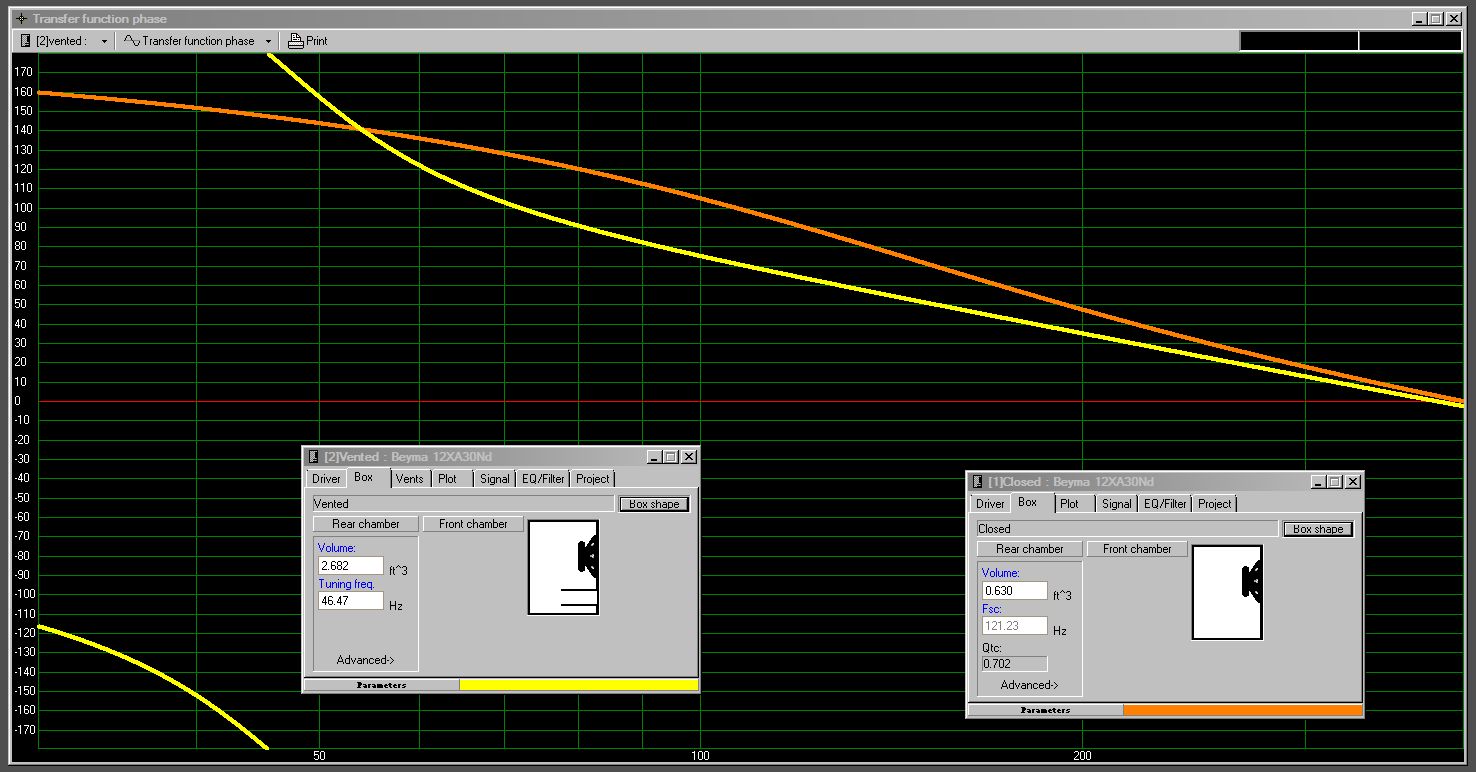Viewport: 1476px width, 772px height.
Task: Expand Advanced-> in Vented window
Action: click(x=365, y=660)
